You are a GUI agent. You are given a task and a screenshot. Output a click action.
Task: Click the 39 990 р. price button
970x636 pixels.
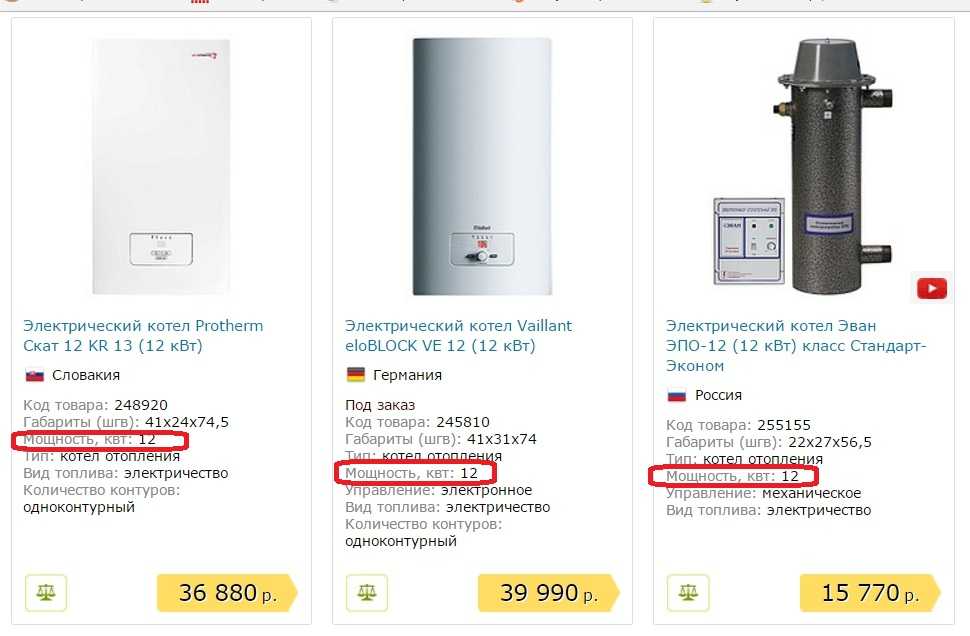click(546, 593)
